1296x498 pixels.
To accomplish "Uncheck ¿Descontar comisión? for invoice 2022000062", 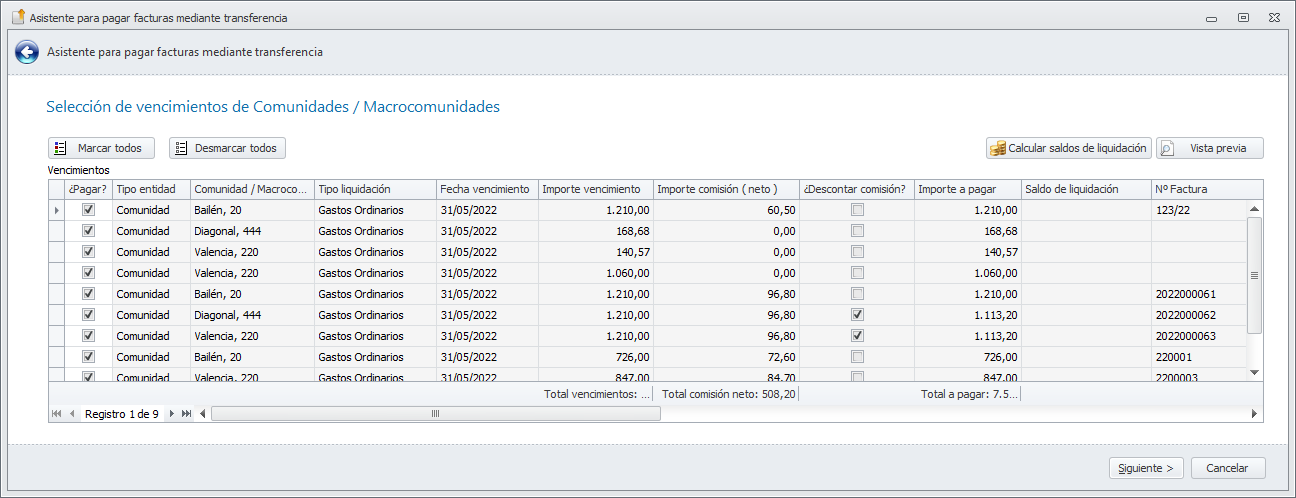I will pos(857,315).
